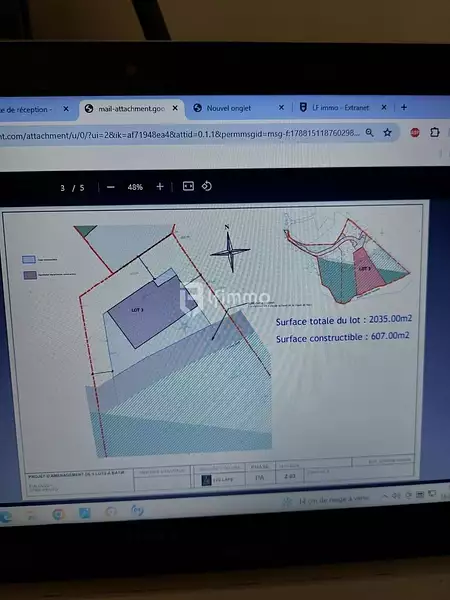Open the address bar zoom magnifier icon
450x600 pixels.
pyautogui.click(x=369, y=133)
